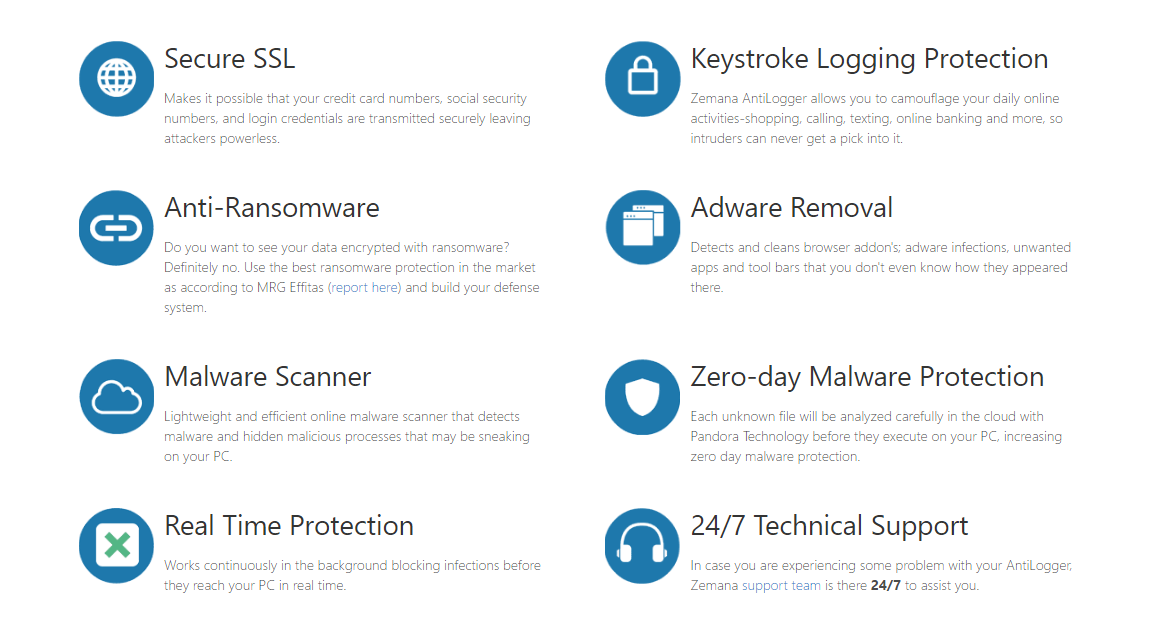Open the MRG Effitas 'report here' link
This screenshot has height=640, width=1151.
pos(365,288)
